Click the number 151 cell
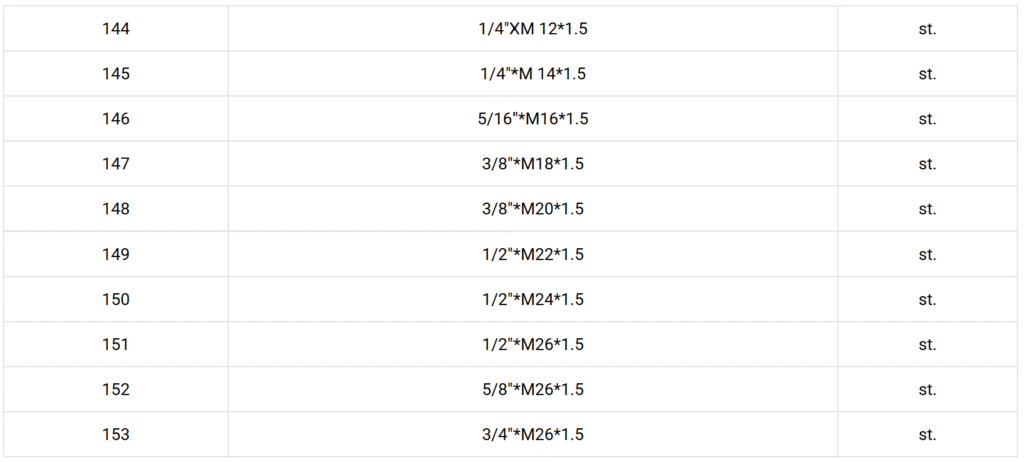1024x462 pixels. tap(116, 344)
